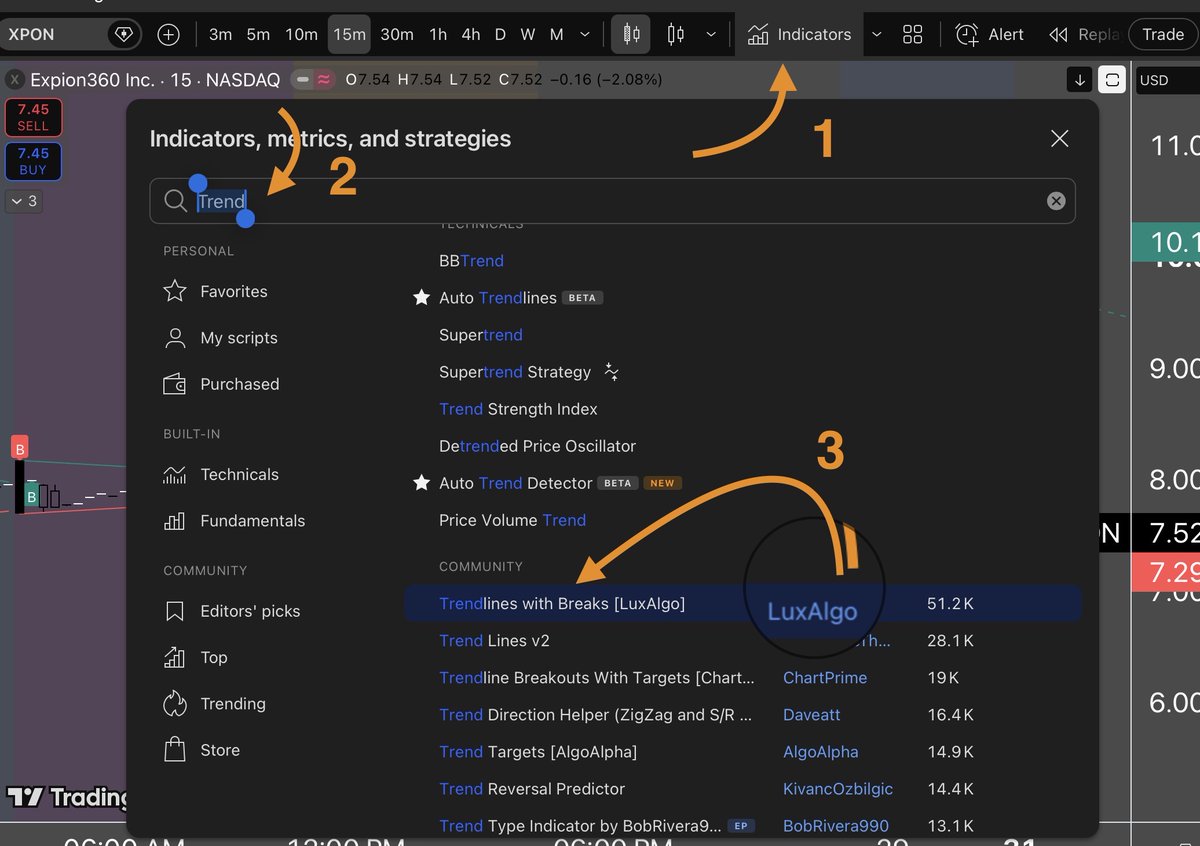Image resolution: width=1200 pixels, height=846 pixels.
Task: Start bar Replay mode
Action: [1083, 34]
